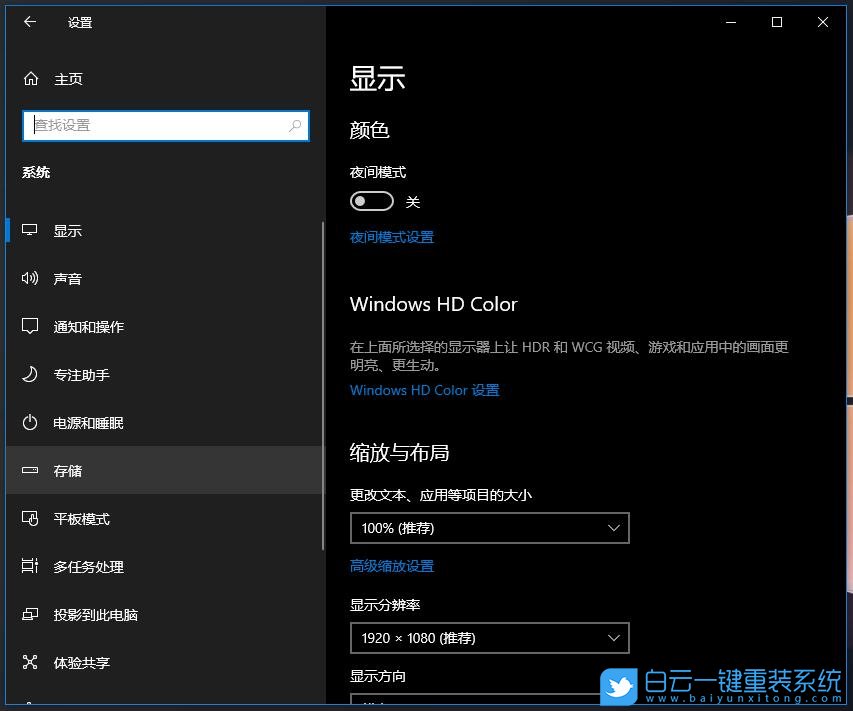Open 声音 settings from the sidebar

tap(68, 279)
